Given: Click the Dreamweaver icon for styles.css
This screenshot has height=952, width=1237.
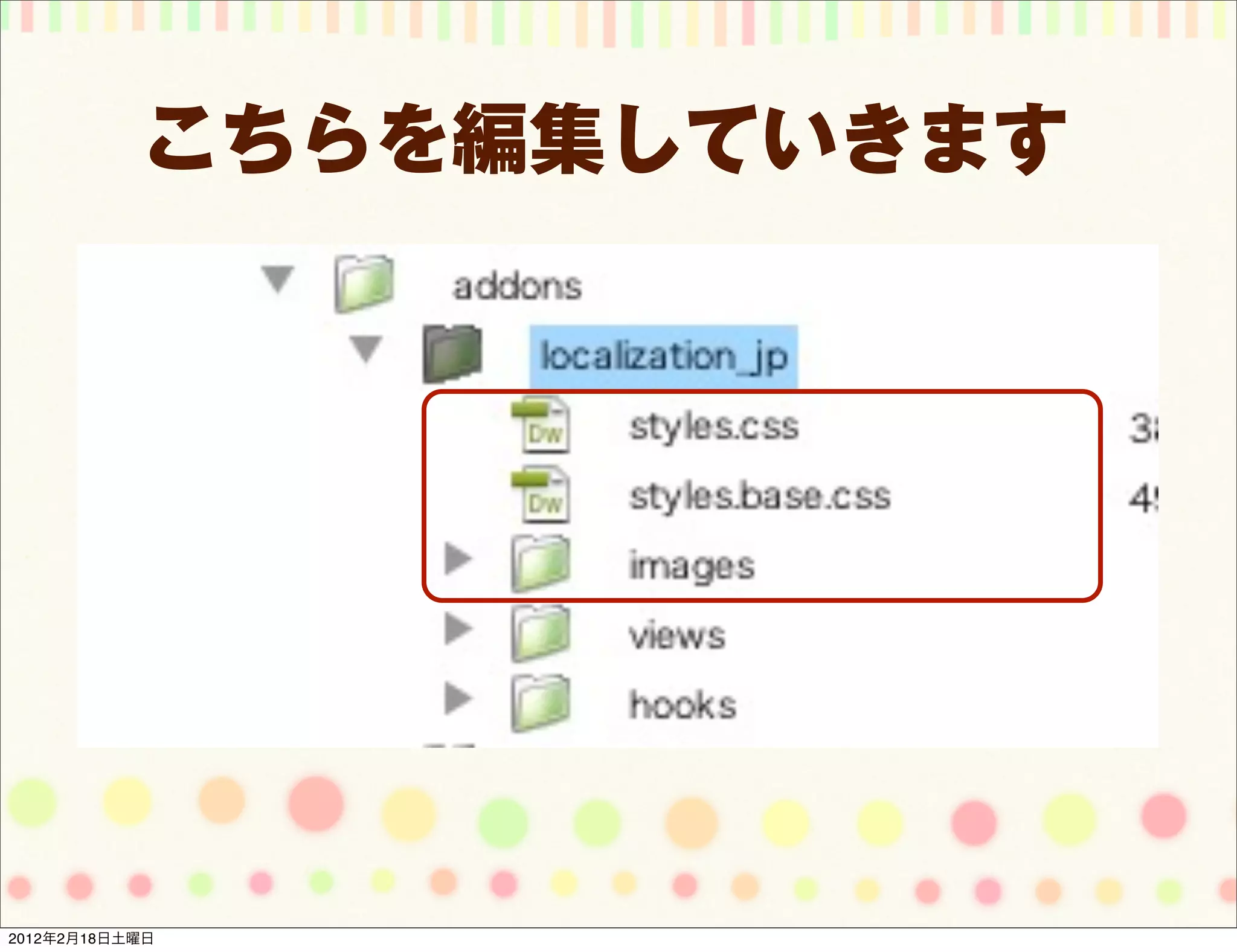Looking at the screenshot, I should [540, 425].
